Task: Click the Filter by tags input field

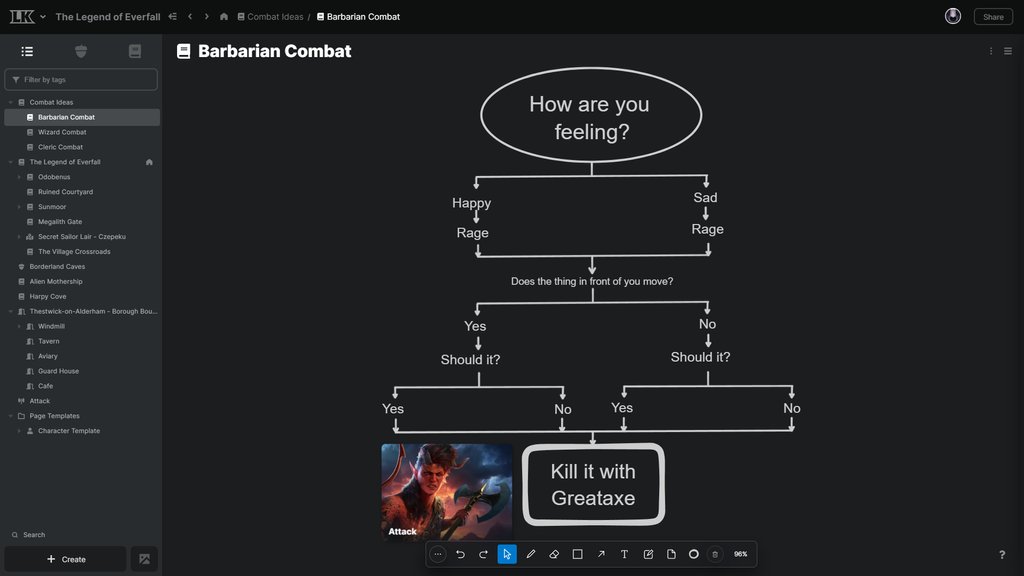Action: [80, 79]
